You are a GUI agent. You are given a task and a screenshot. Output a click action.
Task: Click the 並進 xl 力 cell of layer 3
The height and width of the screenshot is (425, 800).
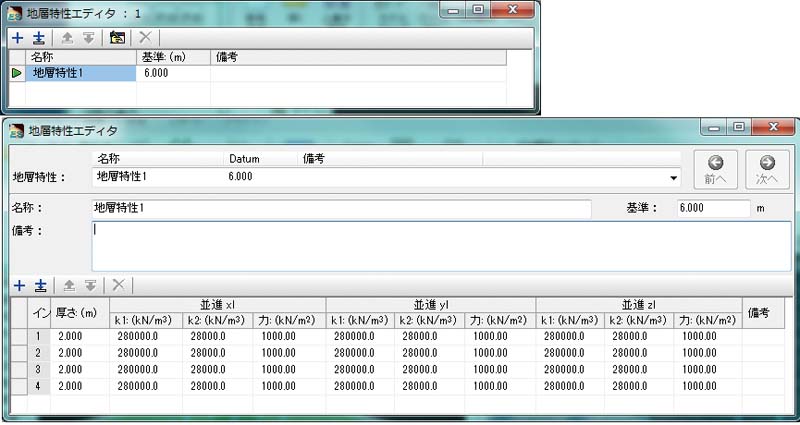[x=289, y=370]
